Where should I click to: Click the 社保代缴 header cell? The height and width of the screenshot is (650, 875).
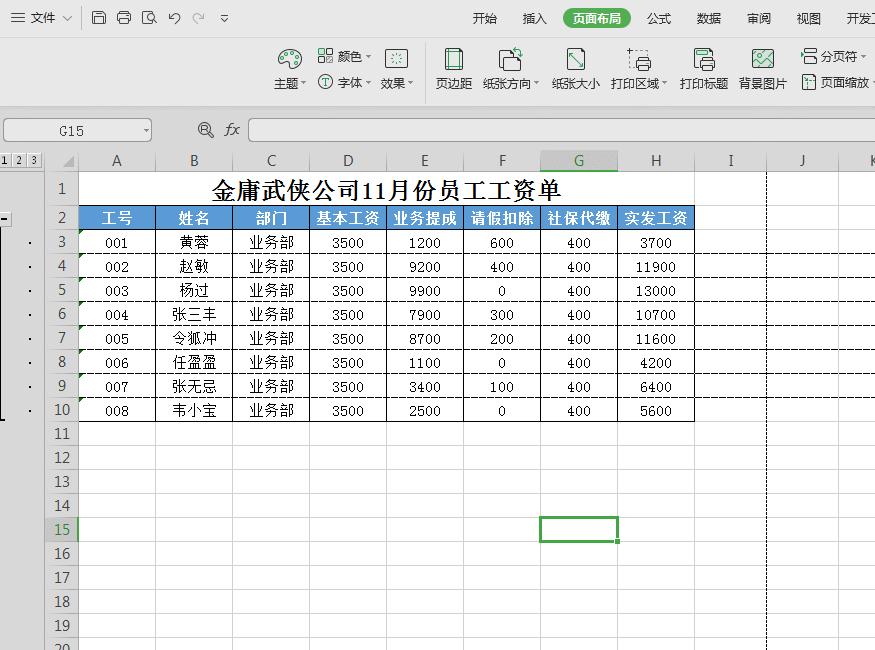[x=579, y=218]
